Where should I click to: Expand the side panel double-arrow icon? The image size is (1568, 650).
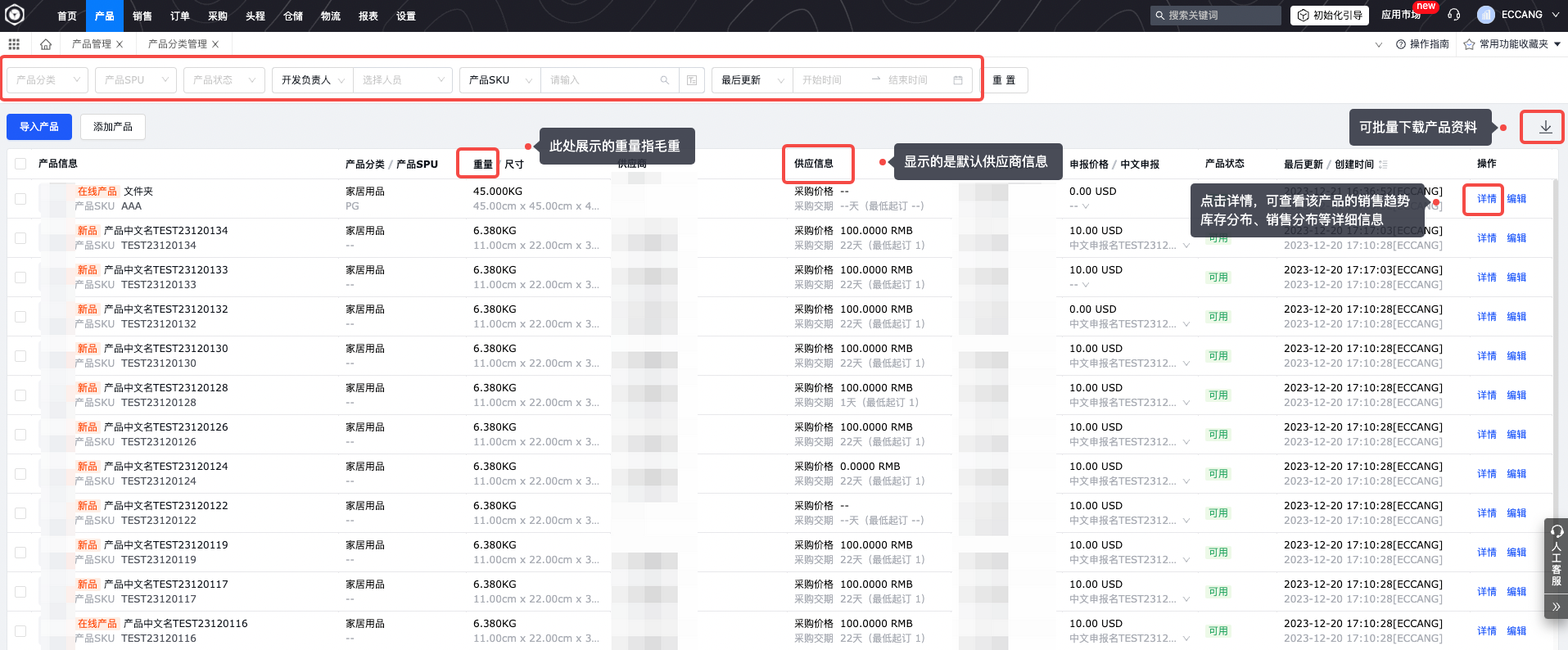pos(1556,607)
